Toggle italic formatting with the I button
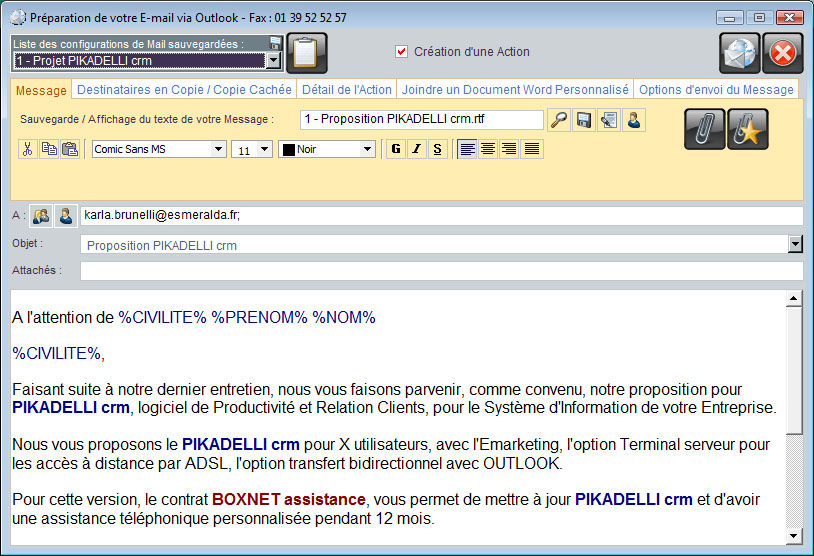This screenshot has width=814, height=556. click(x=416, y=149)
